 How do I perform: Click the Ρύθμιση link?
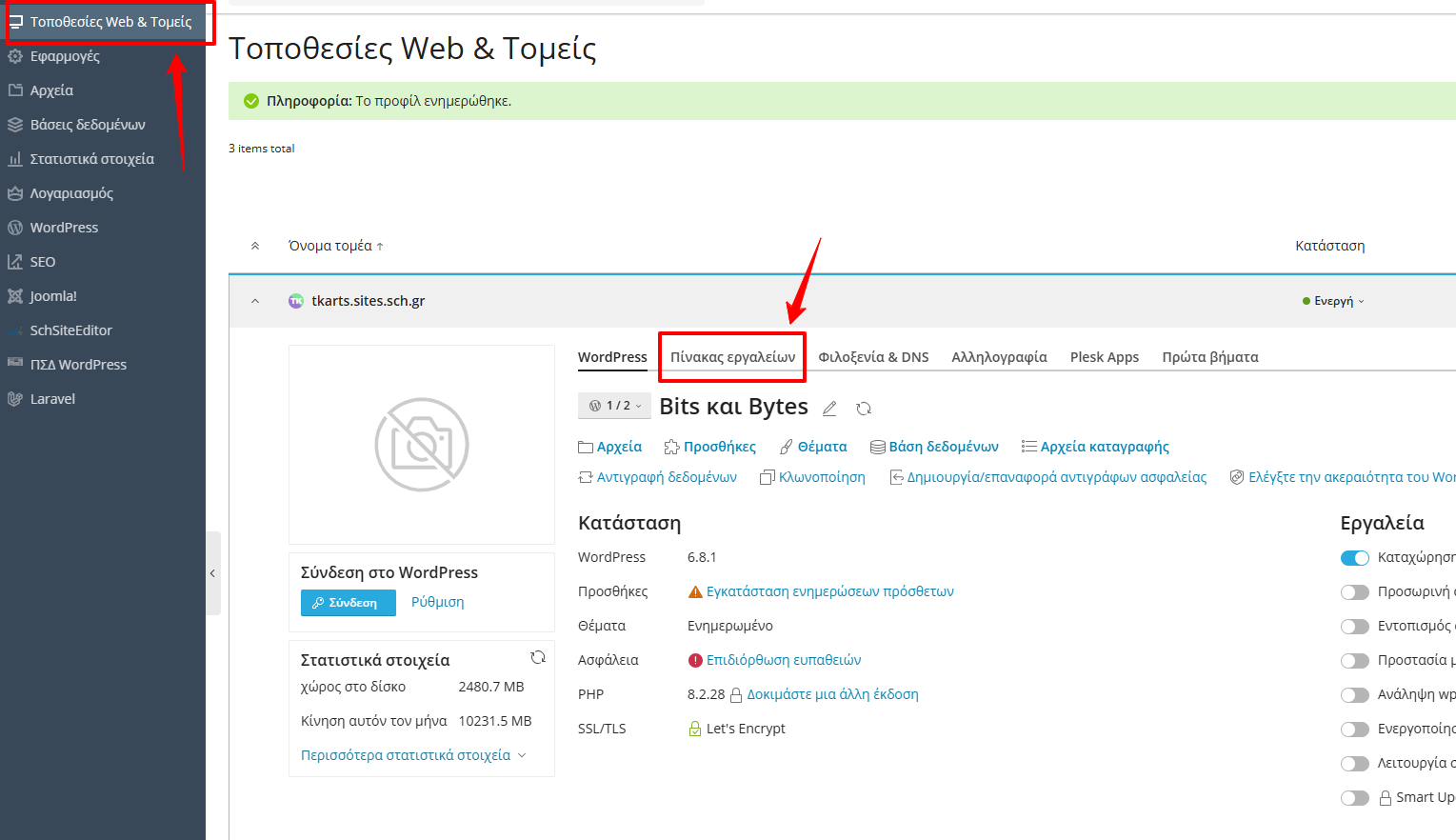[x=438, y=602]
